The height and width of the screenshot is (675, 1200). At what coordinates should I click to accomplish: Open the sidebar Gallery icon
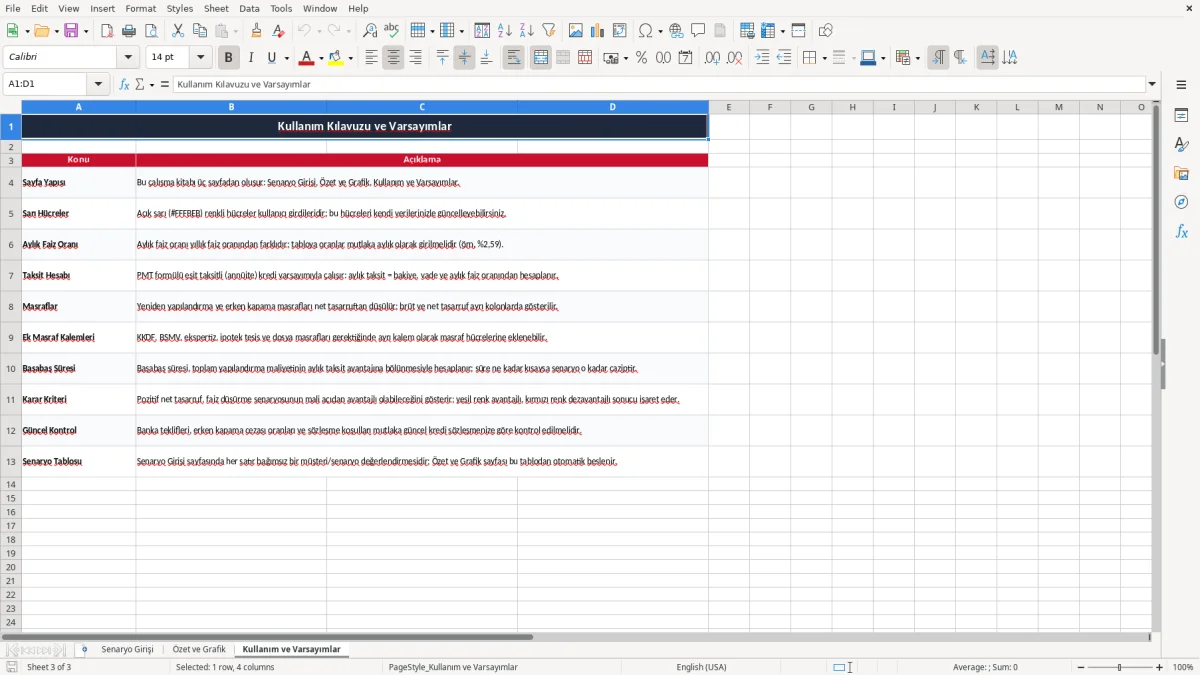(x=1181, y=173)
